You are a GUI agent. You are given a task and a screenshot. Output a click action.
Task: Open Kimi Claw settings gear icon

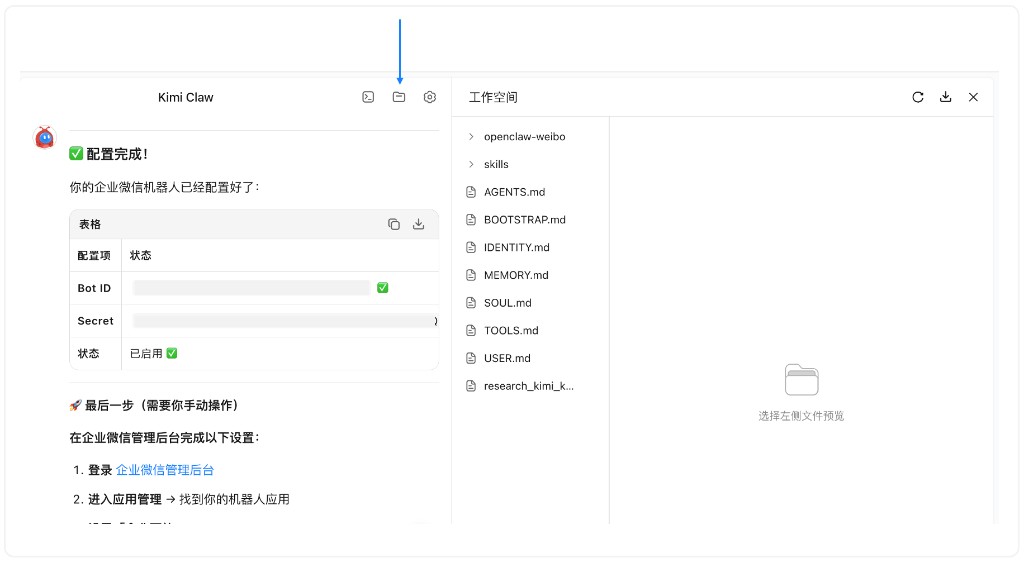click(430, 97)
